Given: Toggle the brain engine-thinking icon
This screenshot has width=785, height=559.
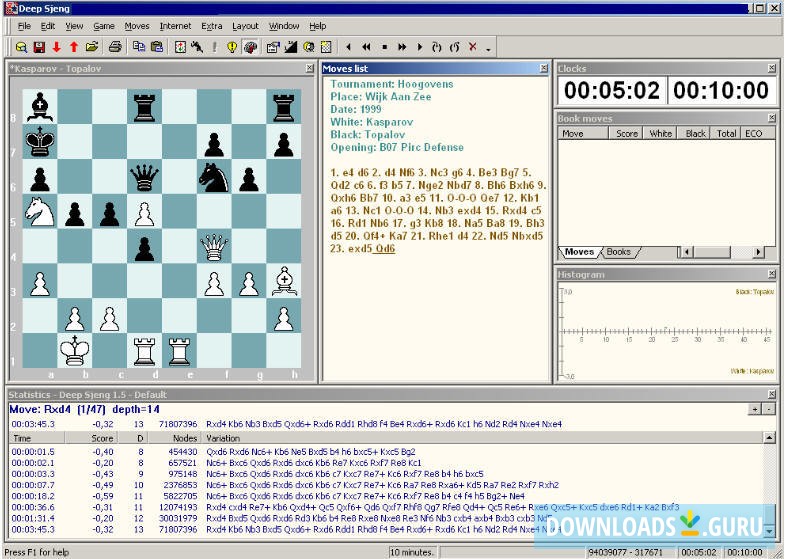Looking at the screenshot, I should [250, 46].
